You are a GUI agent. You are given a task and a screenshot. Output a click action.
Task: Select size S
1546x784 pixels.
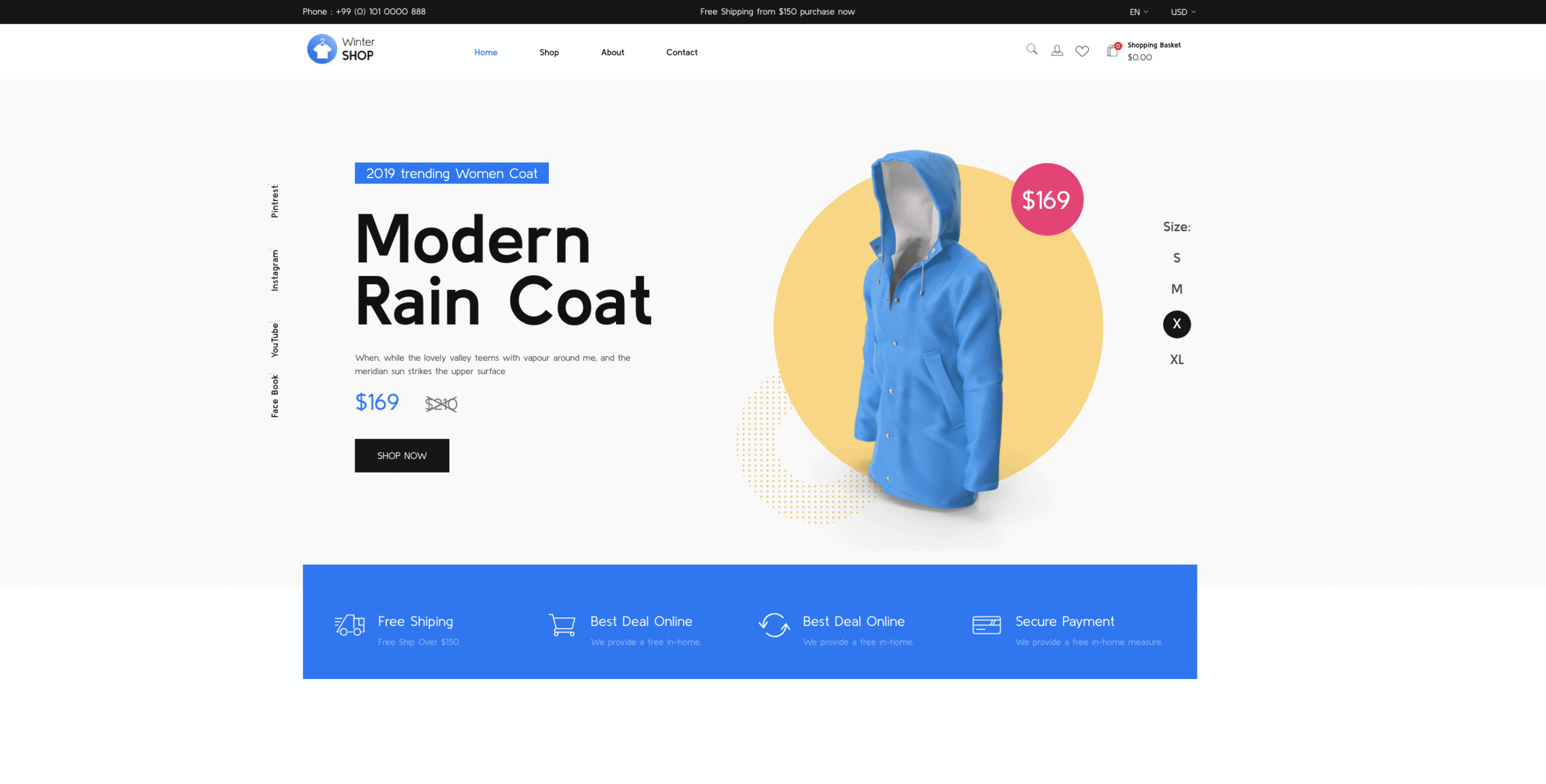pyautogui.click(x=1176, y=258)
